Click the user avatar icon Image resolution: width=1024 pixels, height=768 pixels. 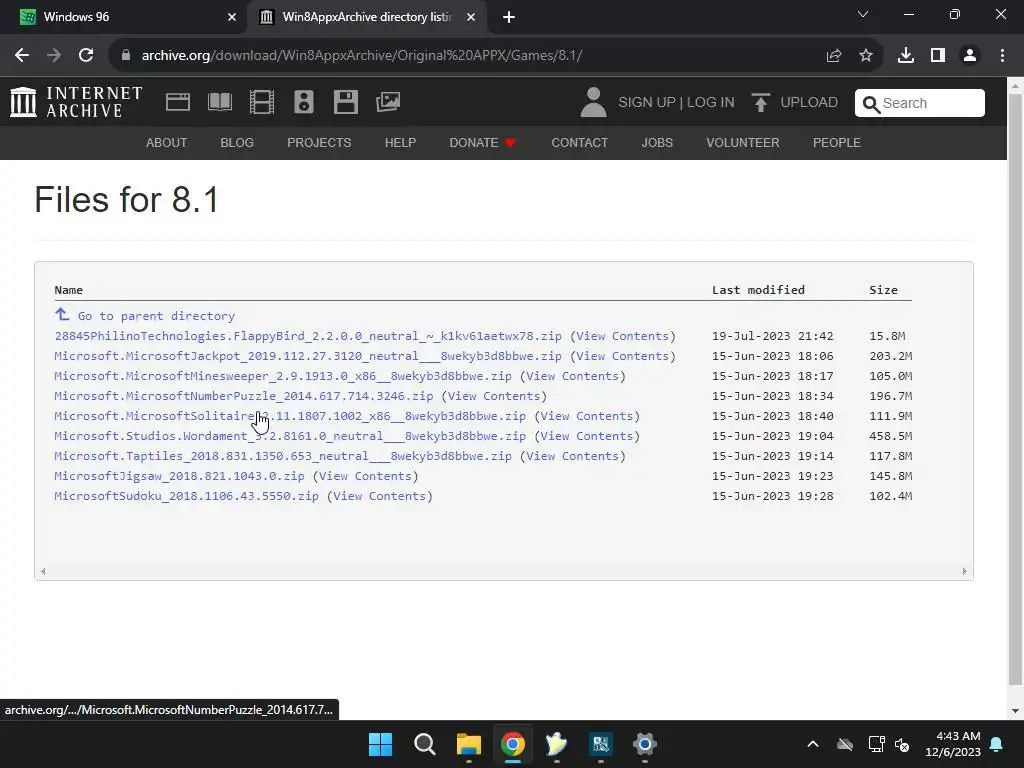[593, 103]
